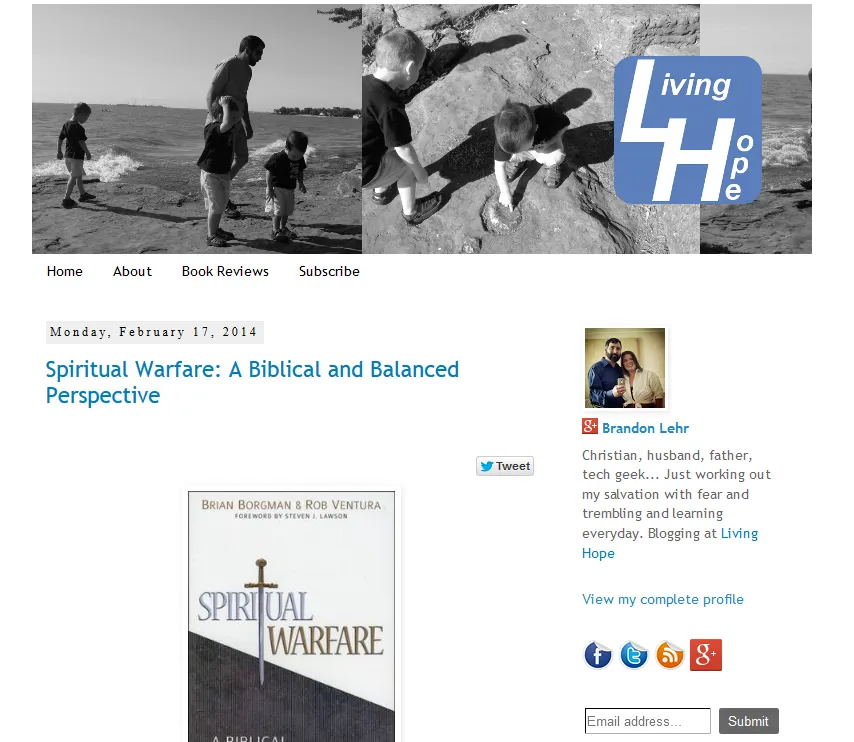Focus the Email address input field
The width and height of the screenshot is (854, 742).
(648, 721)
